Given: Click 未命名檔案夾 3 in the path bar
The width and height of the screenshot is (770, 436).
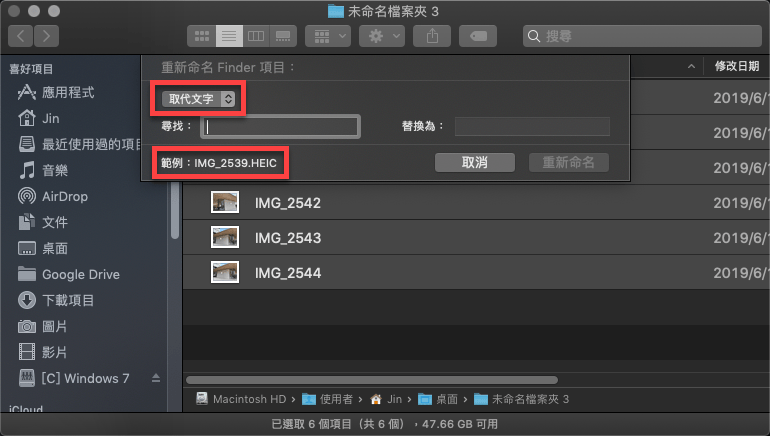Looking at the screenshot, I should 522,399.
